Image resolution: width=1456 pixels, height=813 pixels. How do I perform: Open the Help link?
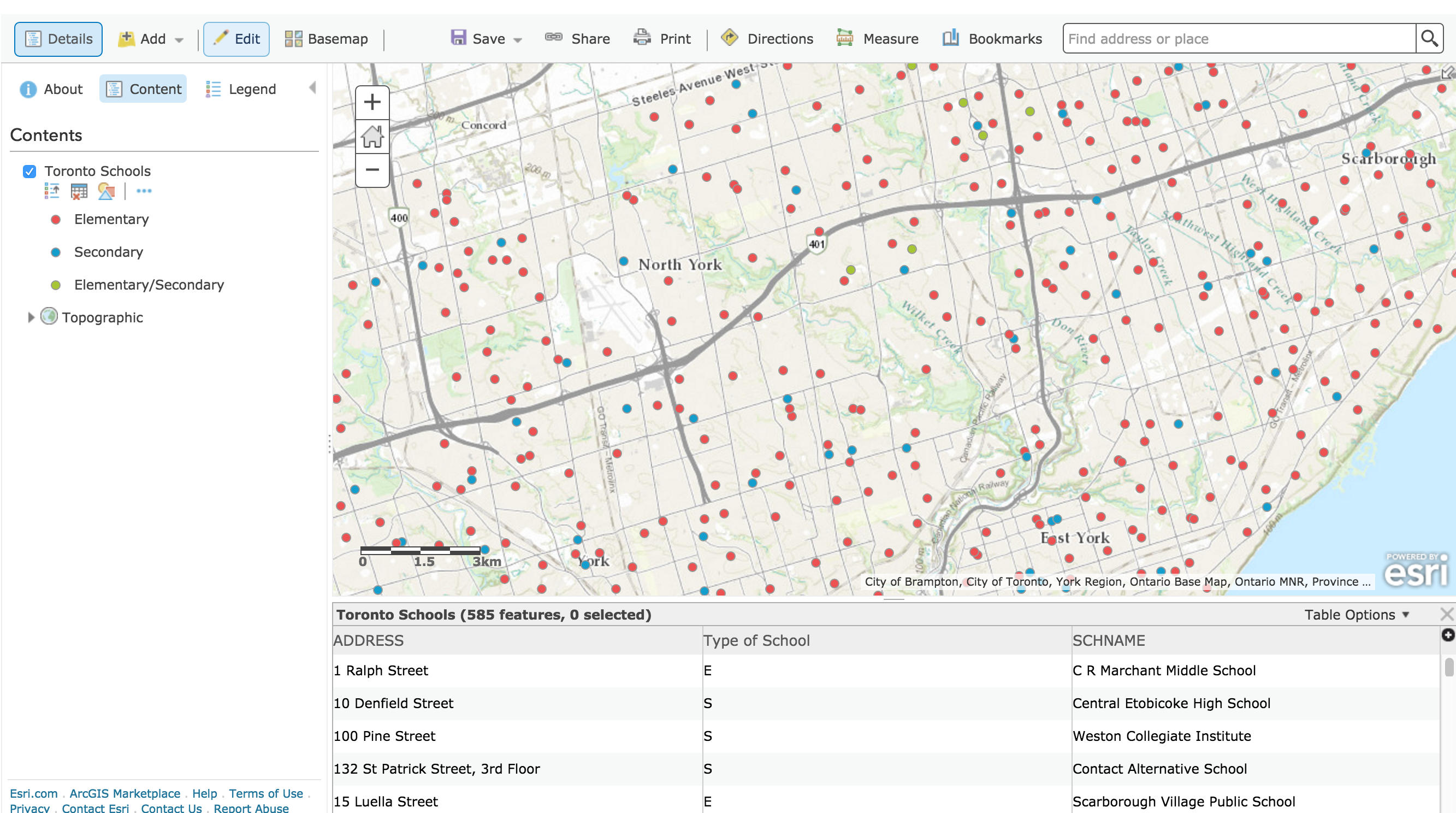point(205,793)
